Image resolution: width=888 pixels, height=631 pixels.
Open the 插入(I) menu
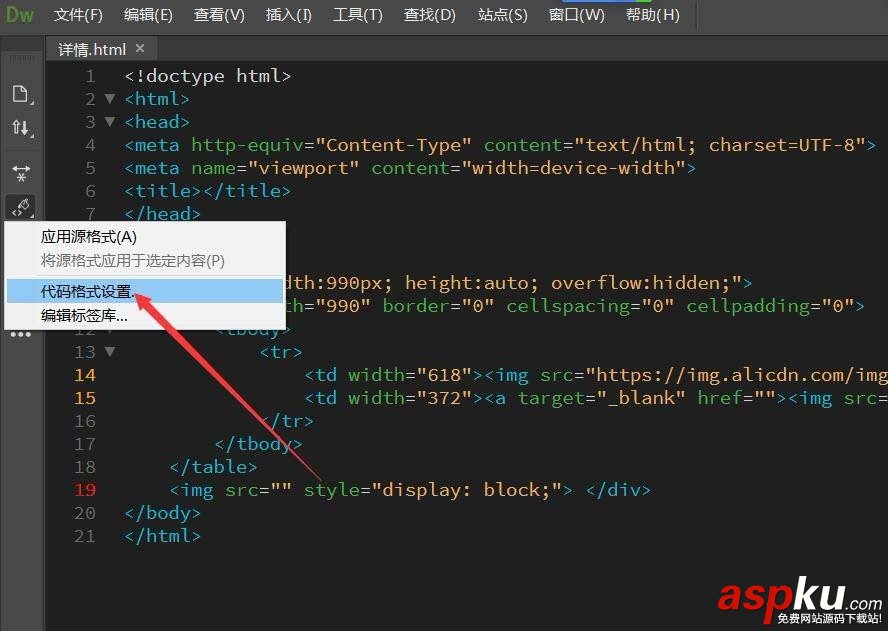click(x=289, y=15)
